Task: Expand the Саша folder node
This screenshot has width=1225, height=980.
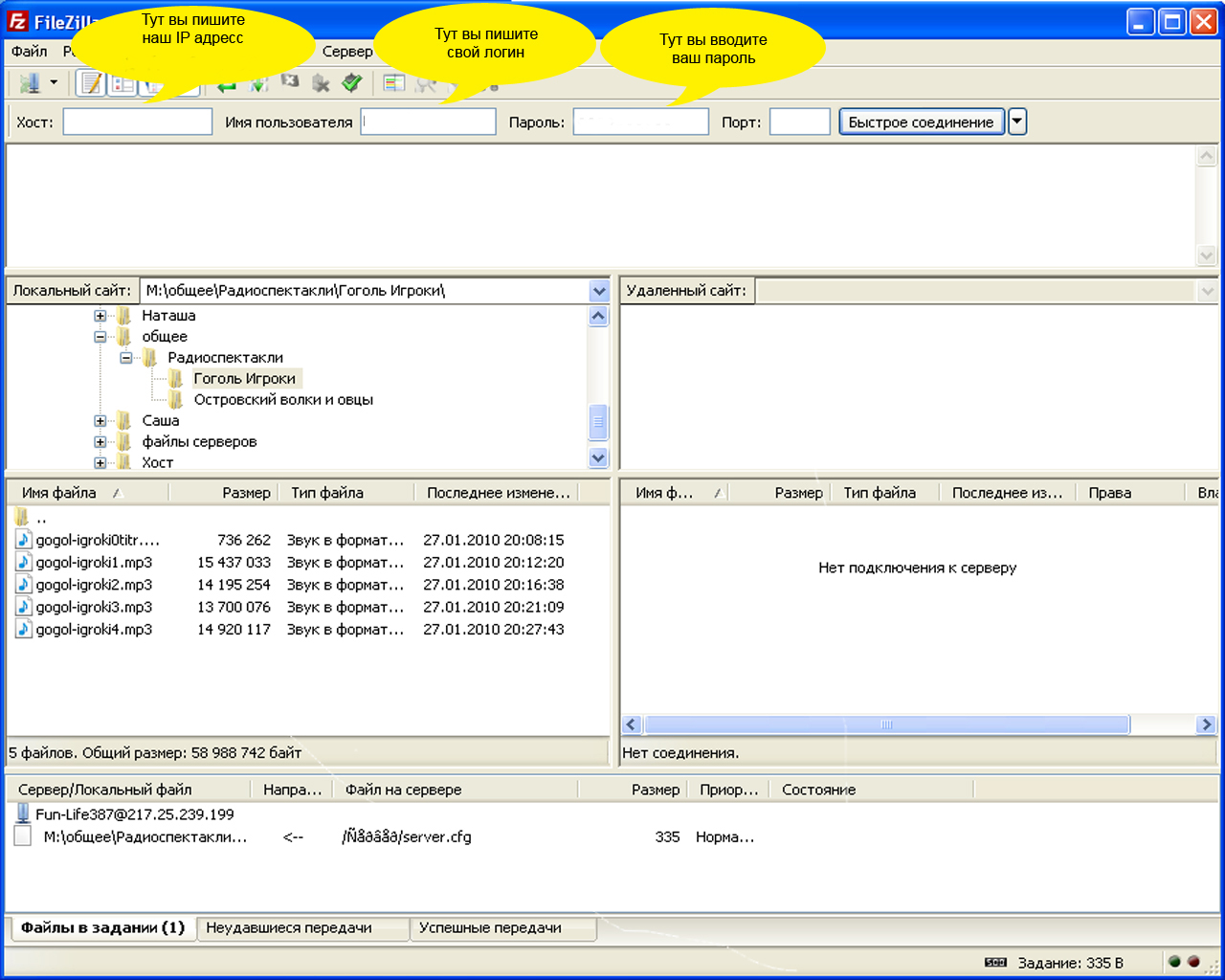Action: (x=100, y=421)
